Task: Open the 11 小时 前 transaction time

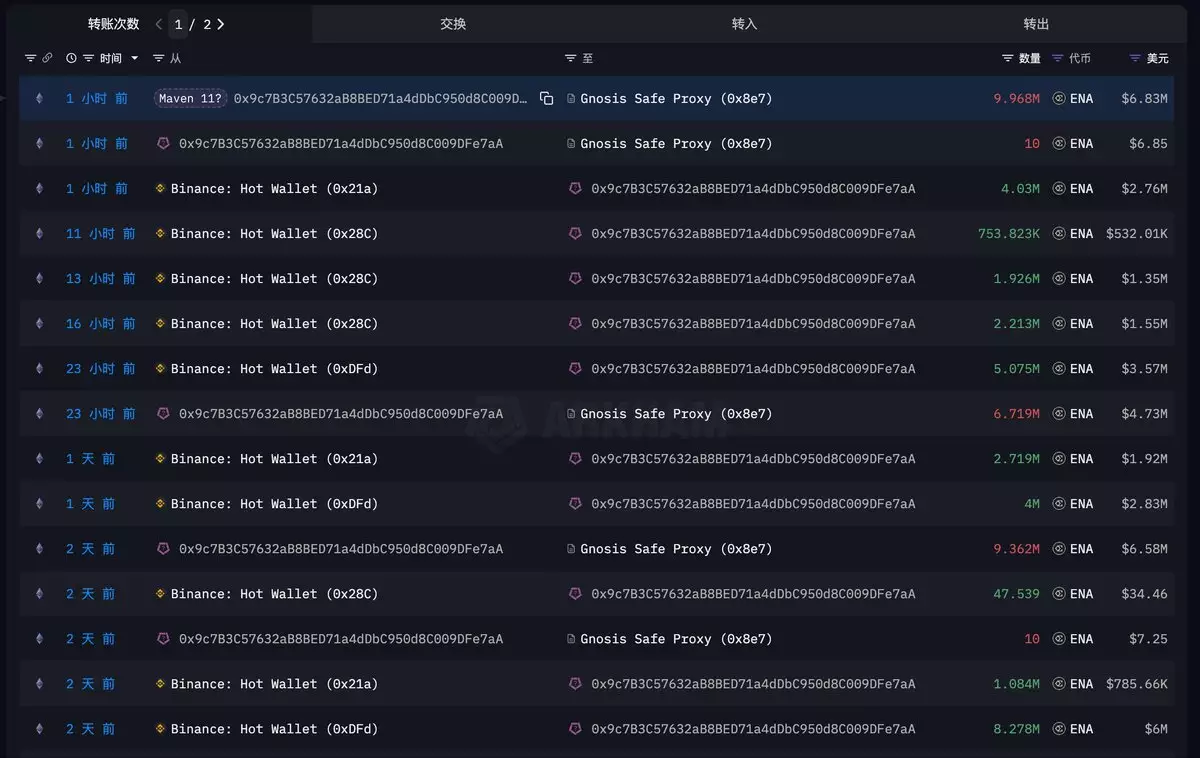Action: click(x=100, y=233)
